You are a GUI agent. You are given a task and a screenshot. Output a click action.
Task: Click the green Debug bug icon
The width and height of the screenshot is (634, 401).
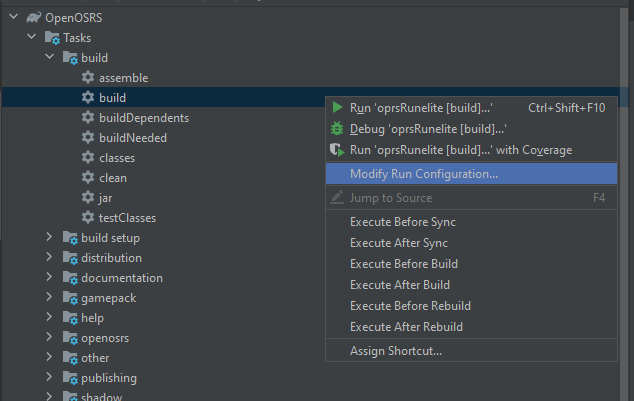[x=337, y=129]
